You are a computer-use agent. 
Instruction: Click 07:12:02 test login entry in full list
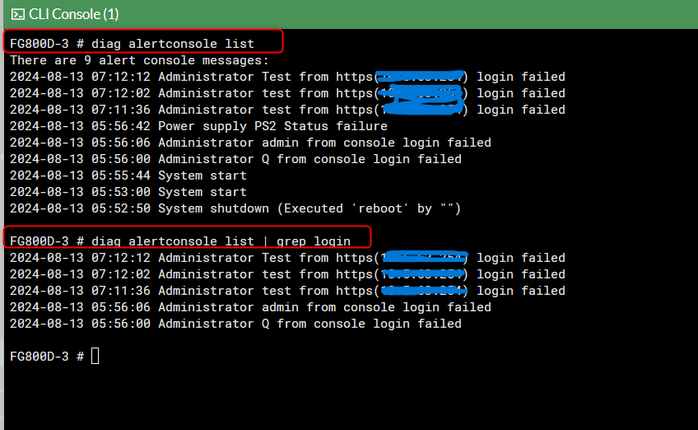(x=287, y=93)
